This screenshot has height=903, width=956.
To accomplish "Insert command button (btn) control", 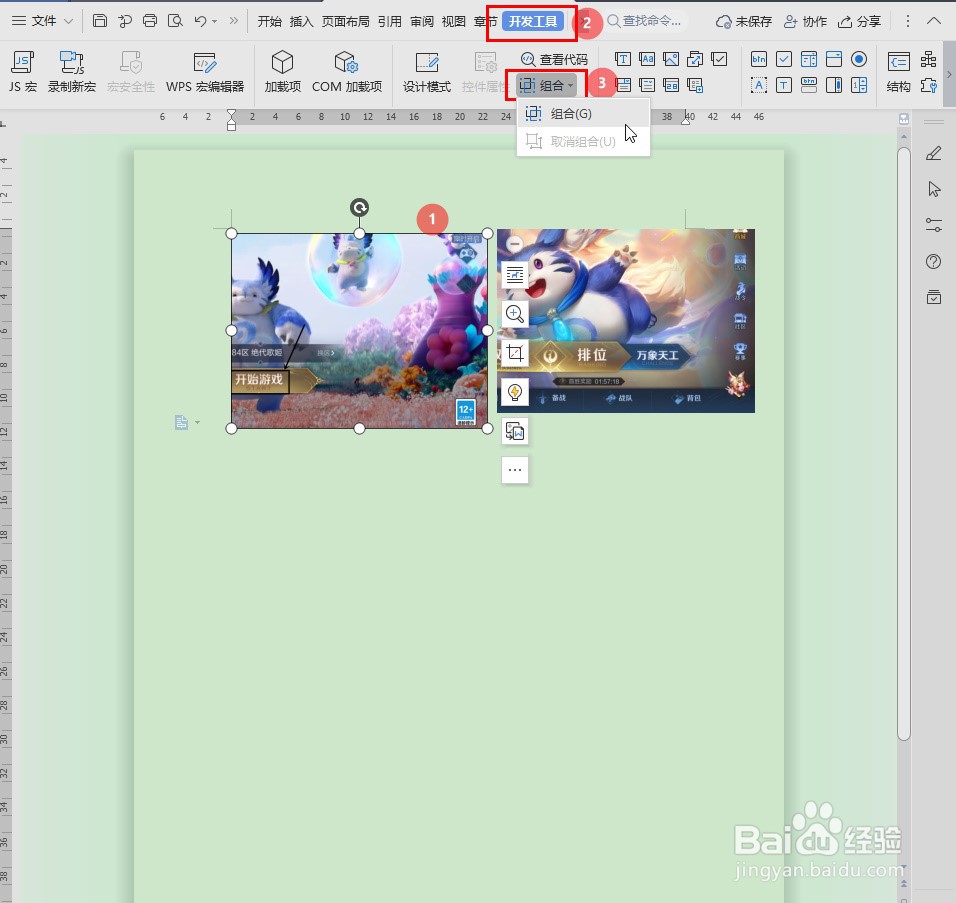I will 759,59.
